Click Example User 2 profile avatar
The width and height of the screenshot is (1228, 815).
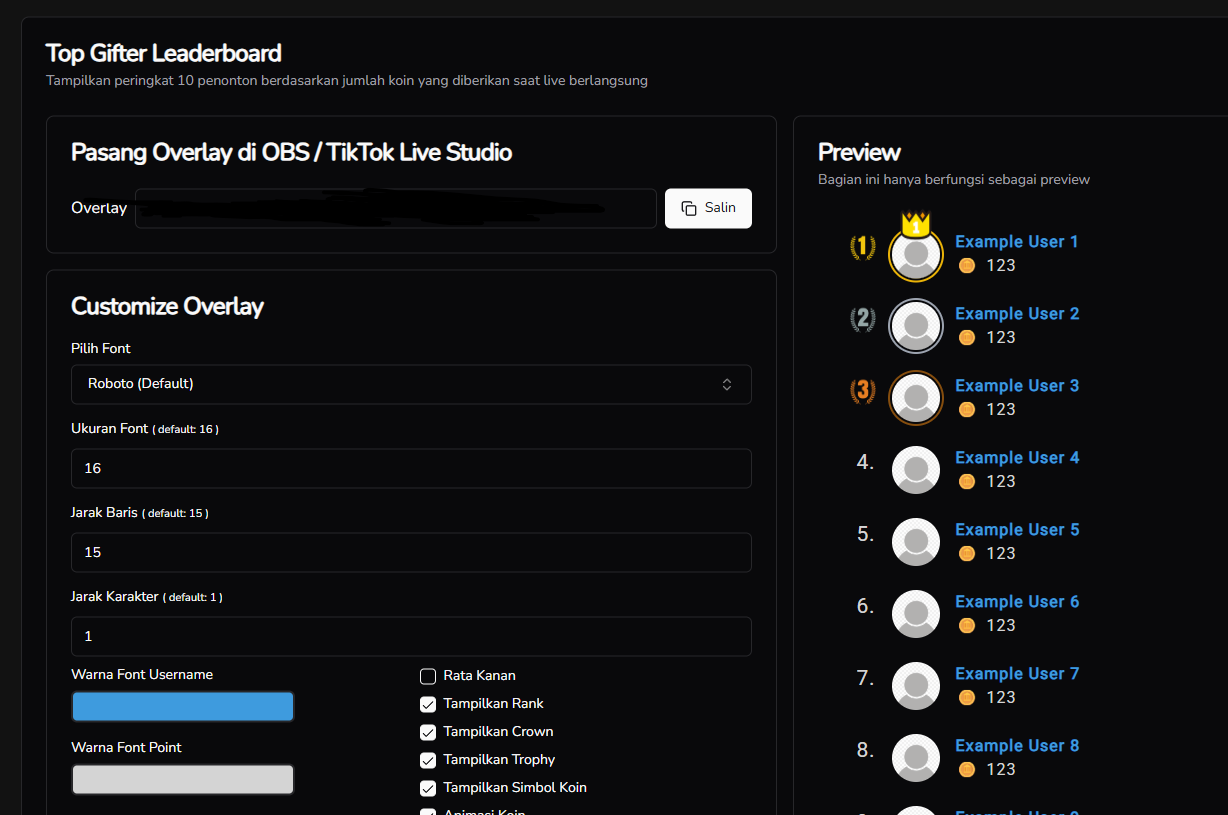[x=915, y=326]
